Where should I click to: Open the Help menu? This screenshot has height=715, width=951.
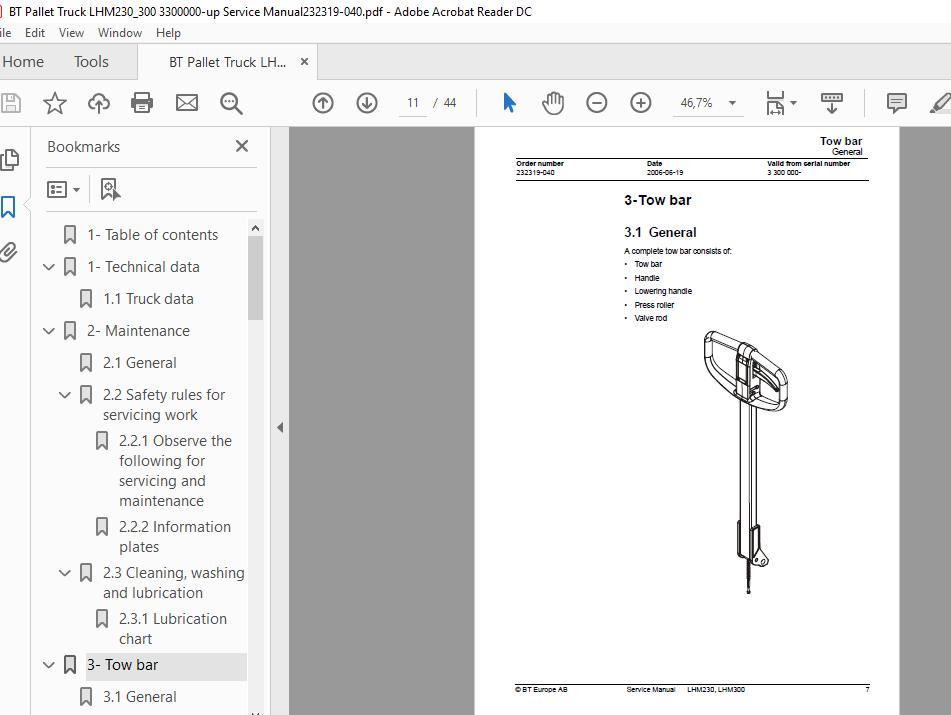click(168, 33)
